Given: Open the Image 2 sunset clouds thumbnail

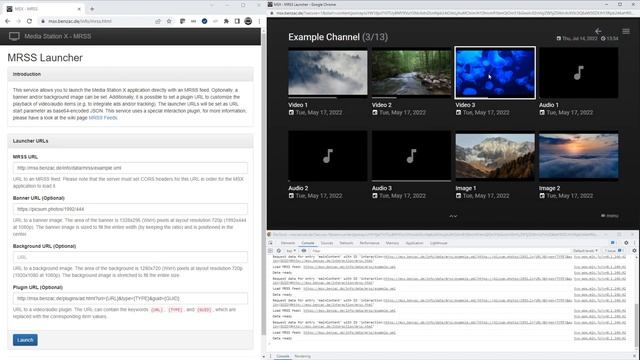Looking at the screenshot, I should coord(578,156).
